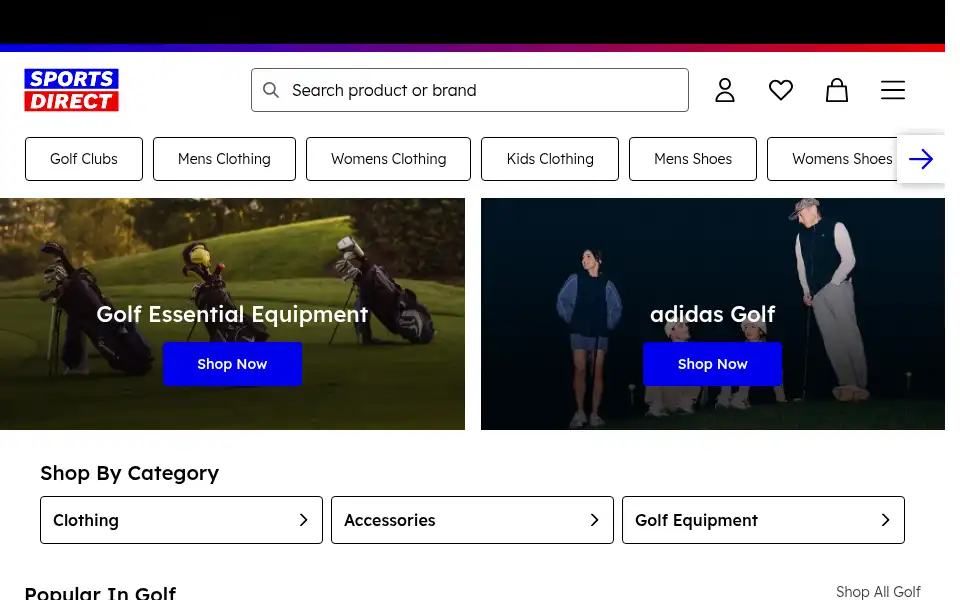960x600 pixels.
Task: Focus the Search product or brand field
Action: point(470,90)
